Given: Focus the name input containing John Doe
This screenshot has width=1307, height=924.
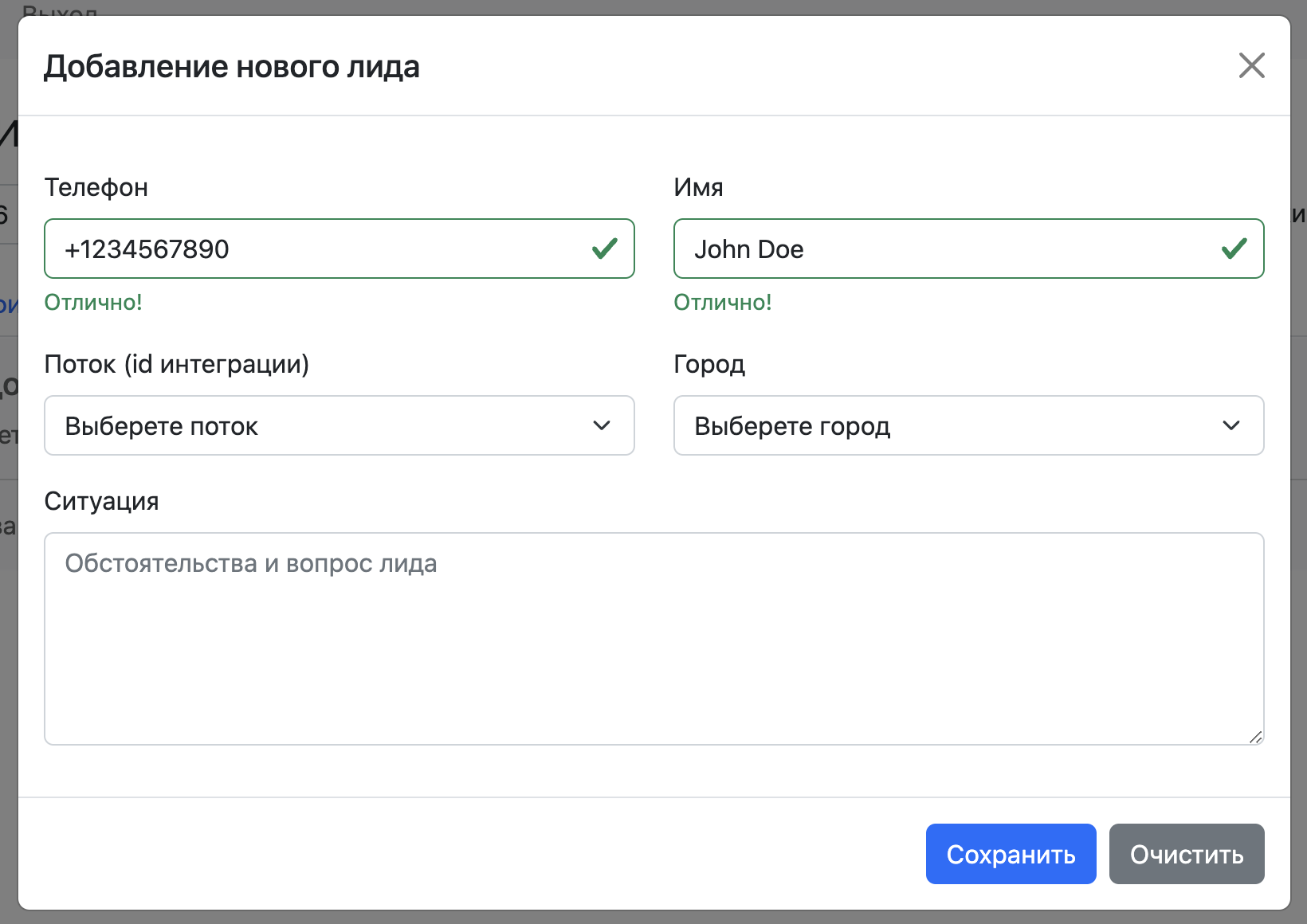Looking at the screenshot, I should pyautogui.click(x=940, y=249).
